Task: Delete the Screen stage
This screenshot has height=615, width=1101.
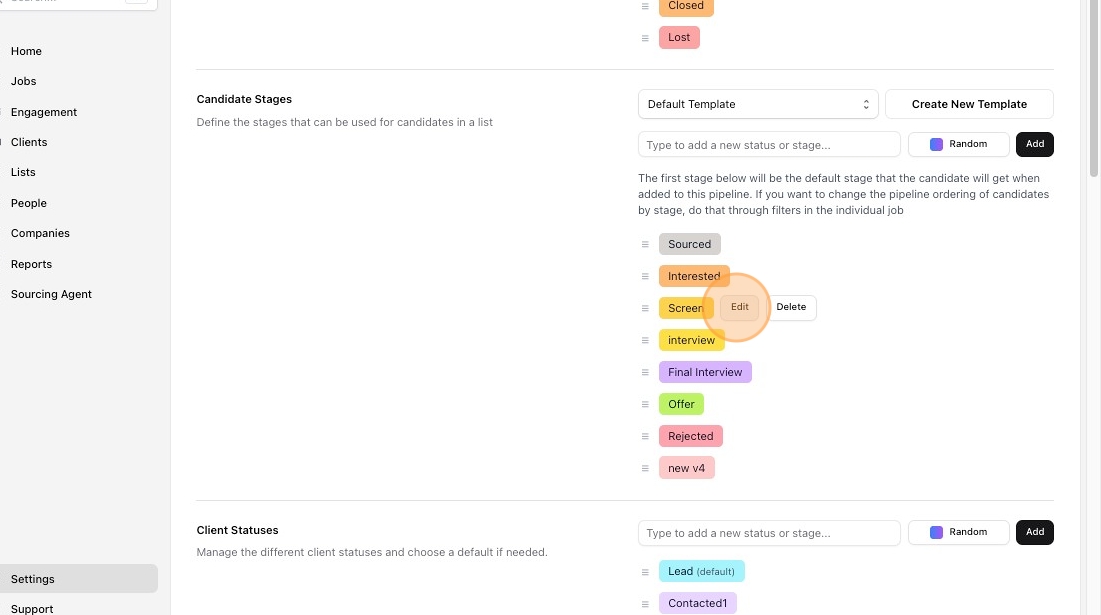Action: [x=791, y=307]
